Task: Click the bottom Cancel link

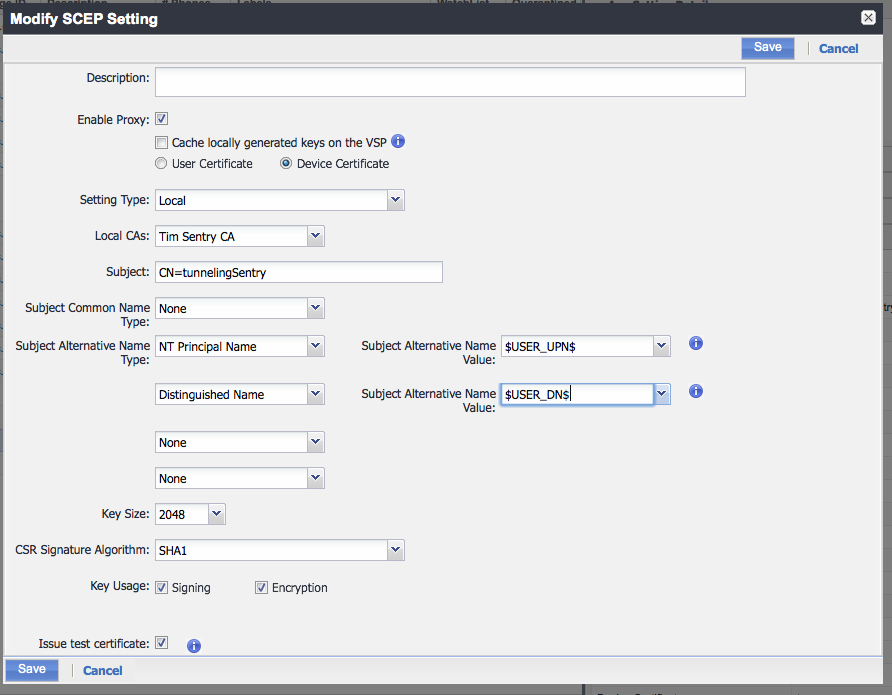Action: coord(103,670)
